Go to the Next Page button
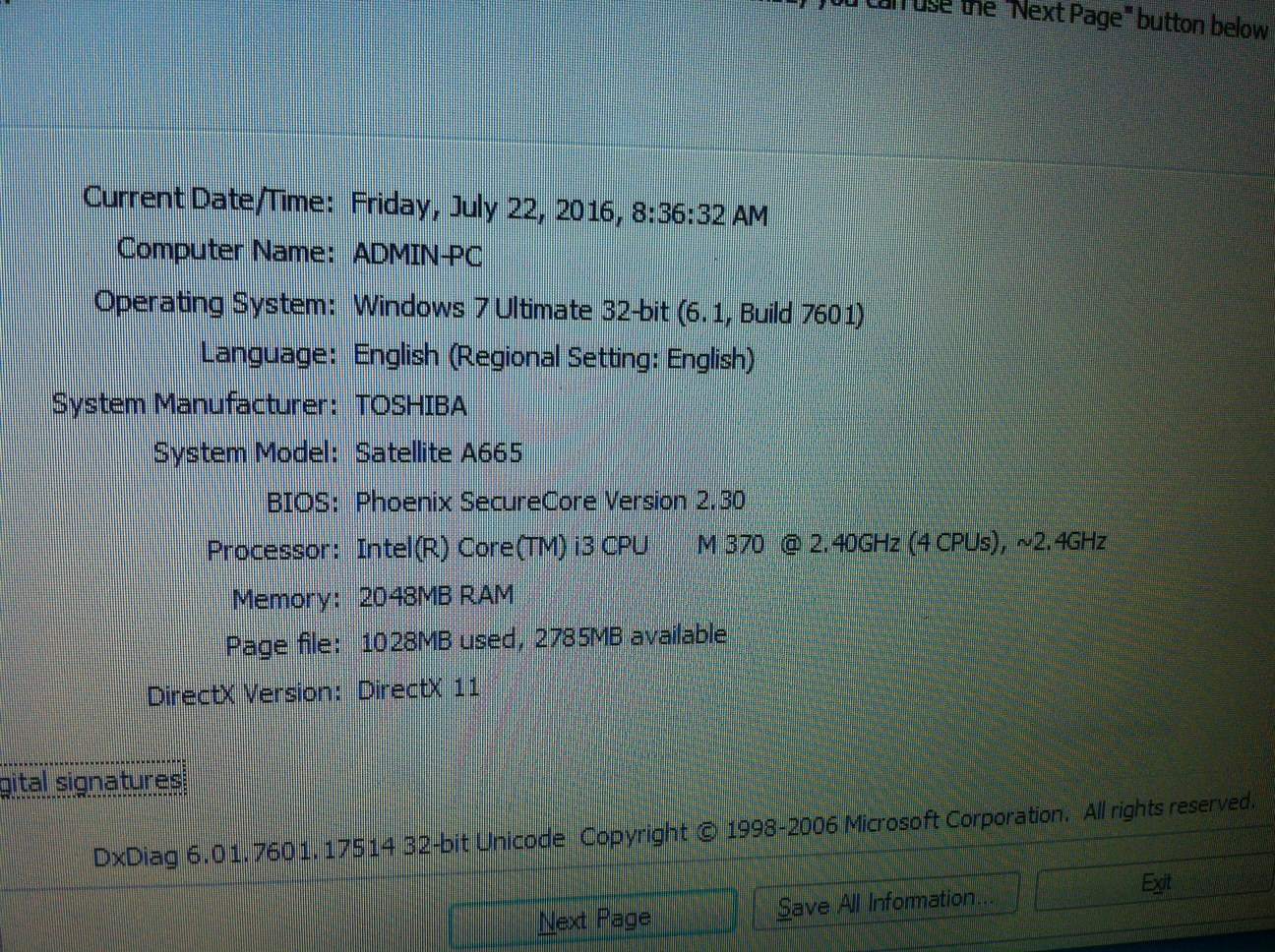Image resolution: width=1275 pixels, height=952 pixels. tap(593, 919)
